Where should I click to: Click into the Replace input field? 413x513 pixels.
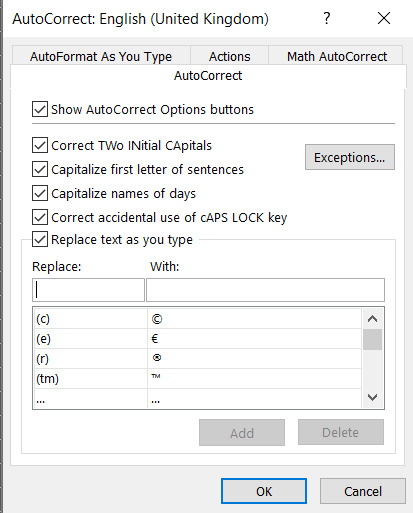point(89,290)
